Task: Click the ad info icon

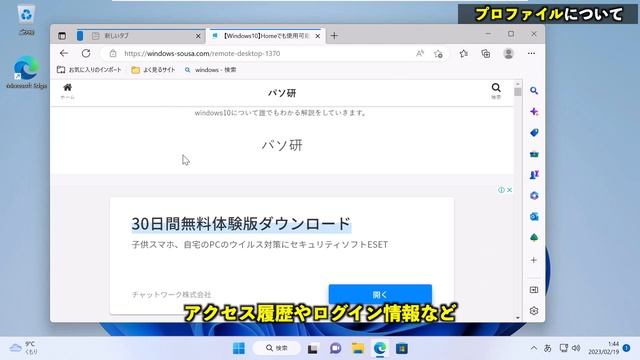Action: coord(501,190)
